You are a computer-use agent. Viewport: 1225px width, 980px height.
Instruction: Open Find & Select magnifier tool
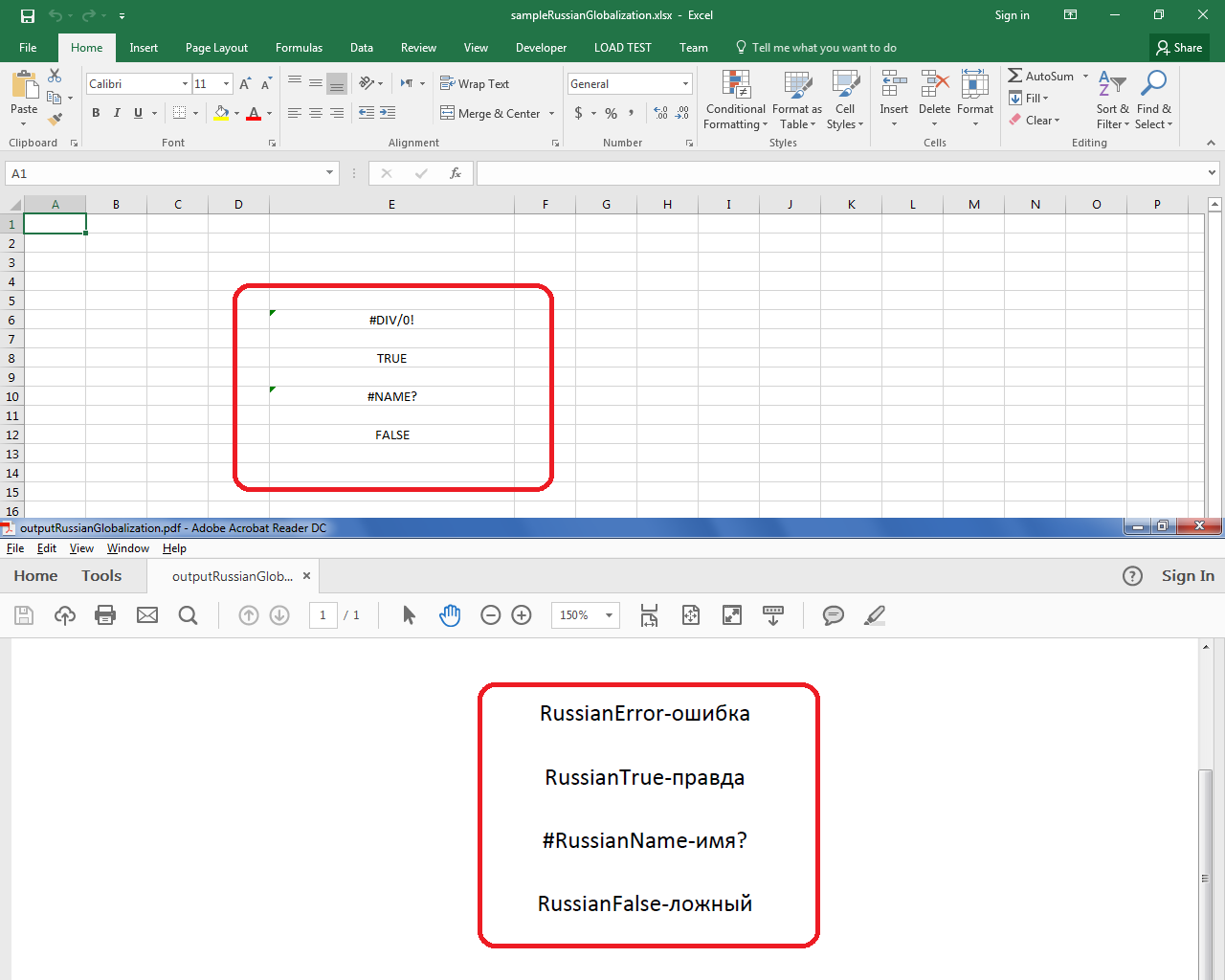coord(1153,100)
